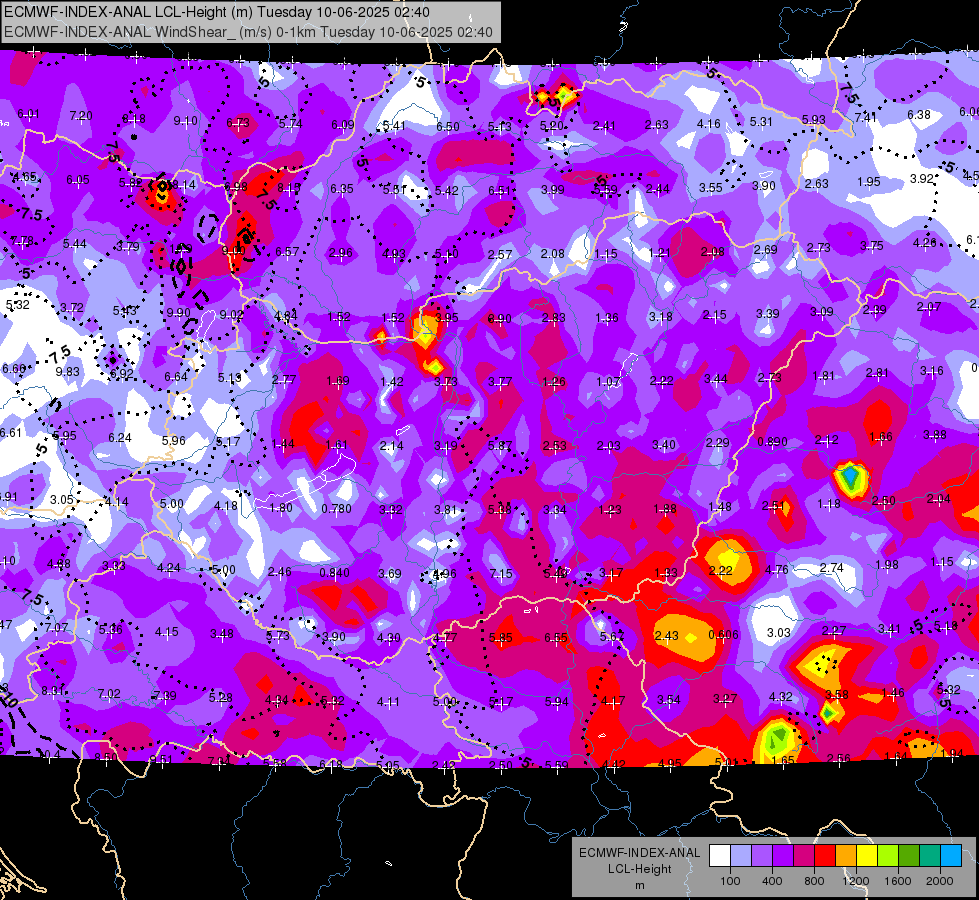Click the lime green legend swatch
The height and width of the screenshot is (900, 979).
tap(888, 856)
